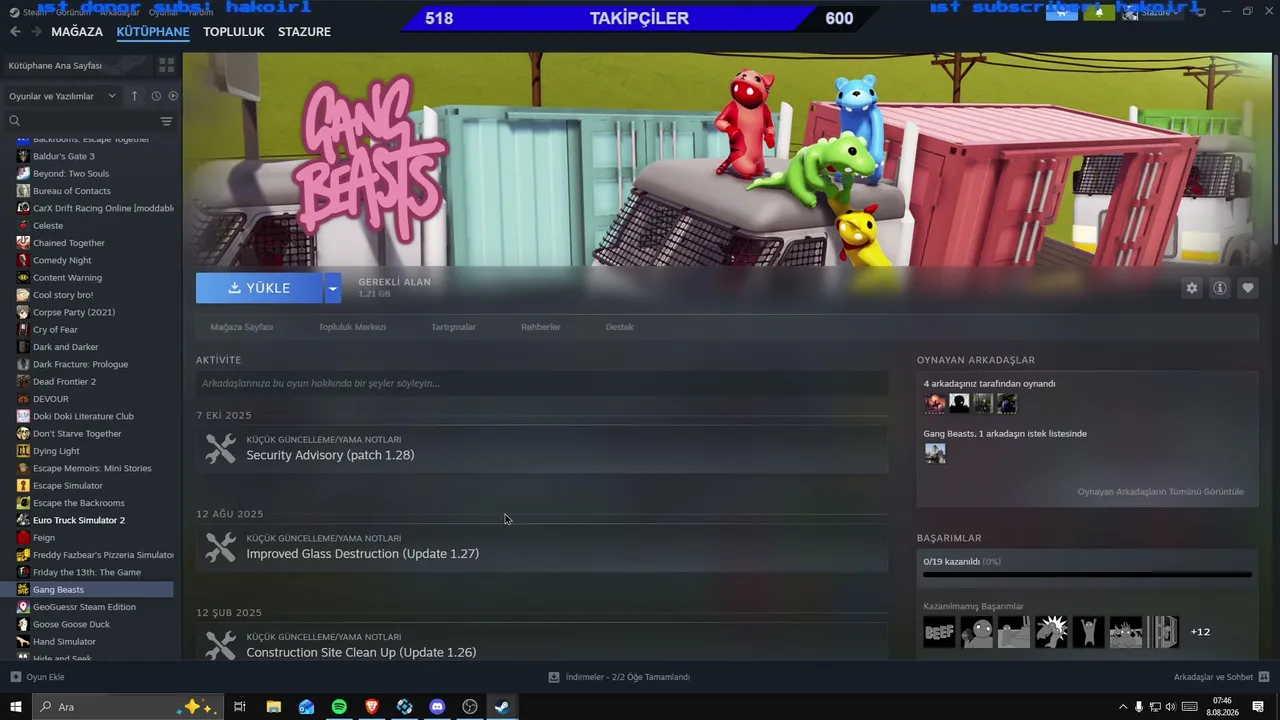The height and width of the screenshot is (720, 1280).
Task: Open Gang Beasts settings gear icon
Action: tap(1191, 288)
